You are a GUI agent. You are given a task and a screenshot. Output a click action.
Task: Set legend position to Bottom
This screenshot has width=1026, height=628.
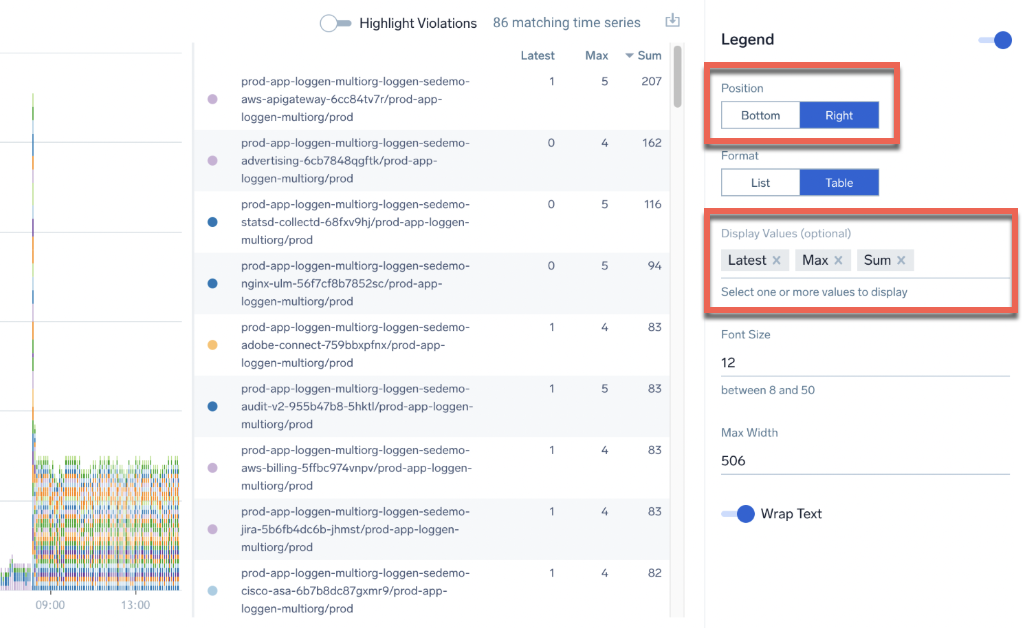pyautogui.click(x=760, y=115)
